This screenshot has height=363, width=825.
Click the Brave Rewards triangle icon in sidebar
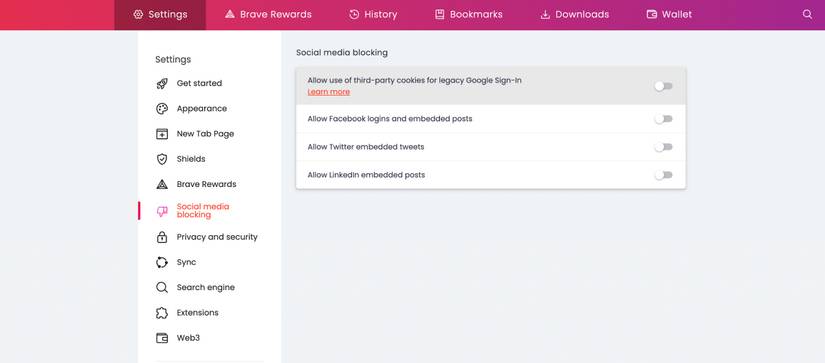(x=162, y=185)
